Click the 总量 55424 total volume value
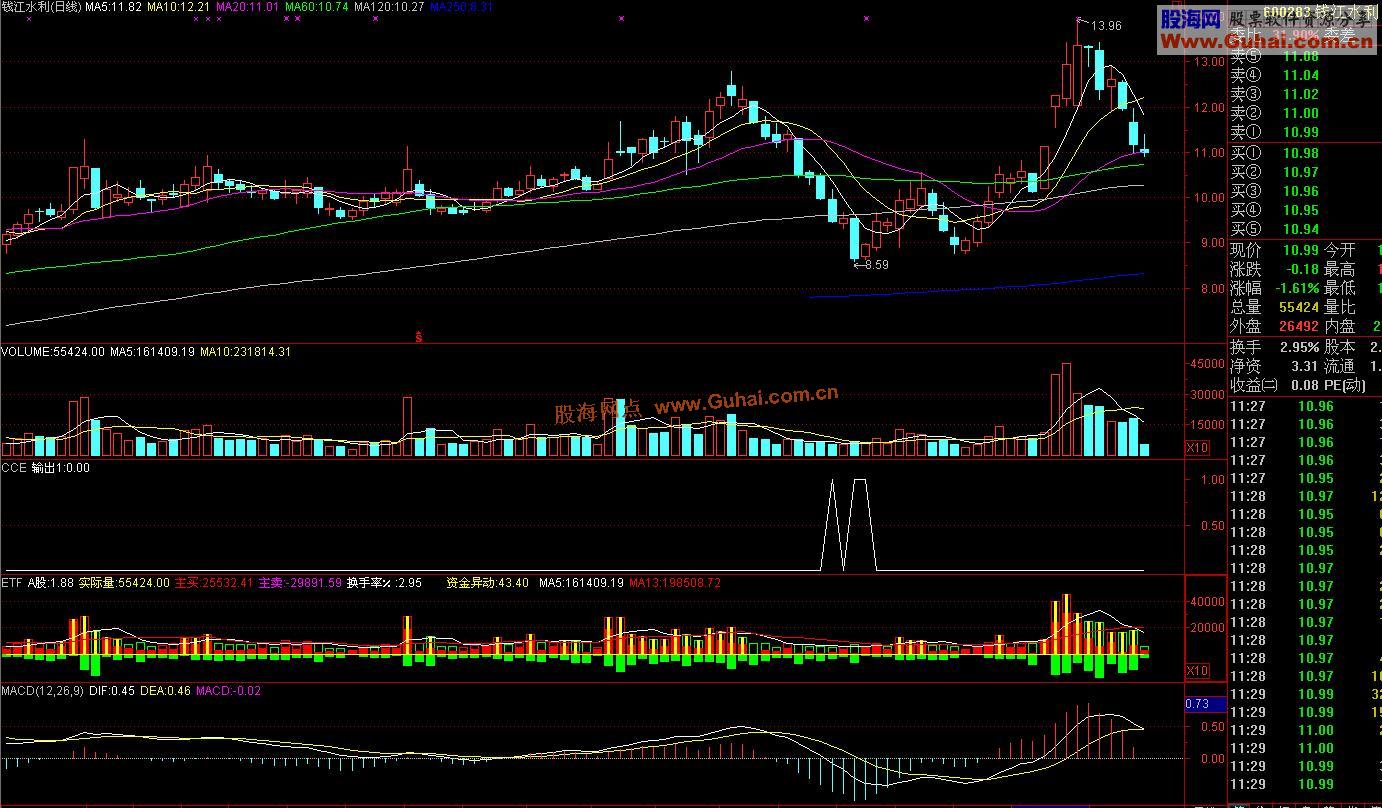Viewport: 1382px width, 808px height. [1297, 307]
